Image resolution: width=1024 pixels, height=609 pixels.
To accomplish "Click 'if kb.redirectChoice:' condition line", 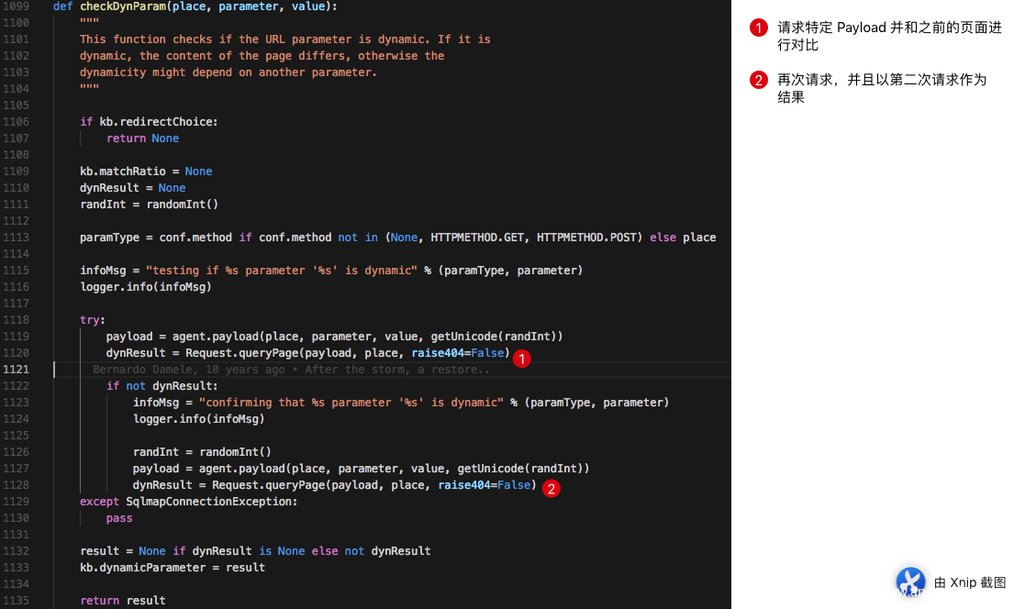I will pos(148,122).
